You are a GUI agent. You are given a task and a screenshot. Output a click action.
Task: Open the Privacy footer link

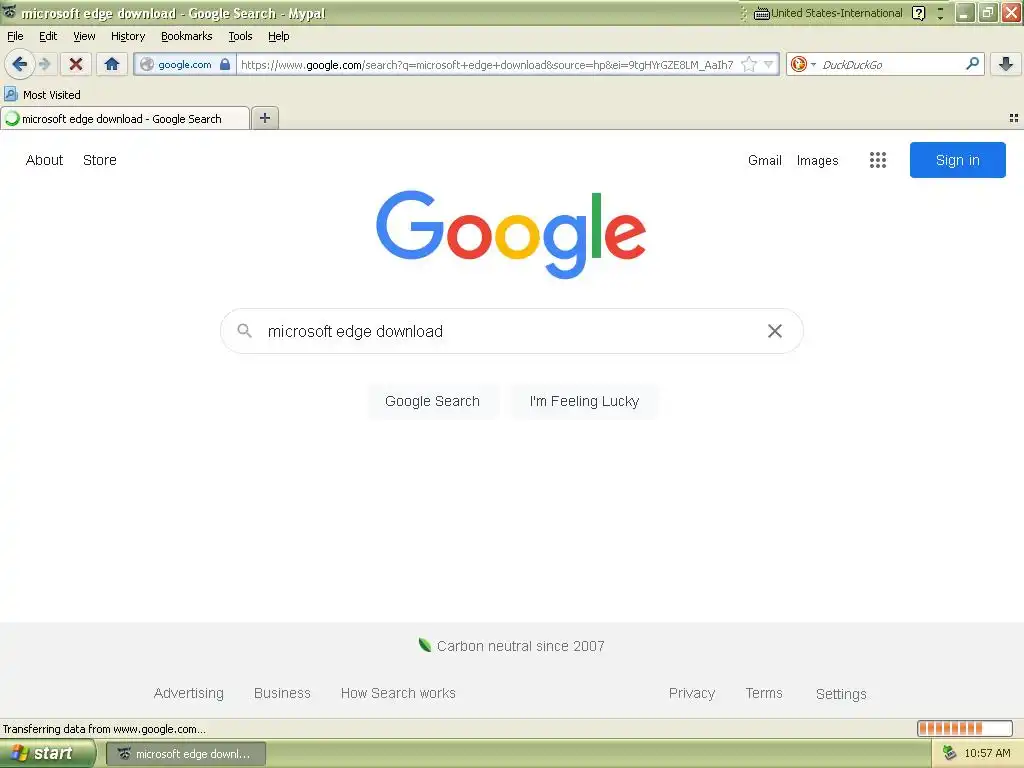[x=692, y=693]
